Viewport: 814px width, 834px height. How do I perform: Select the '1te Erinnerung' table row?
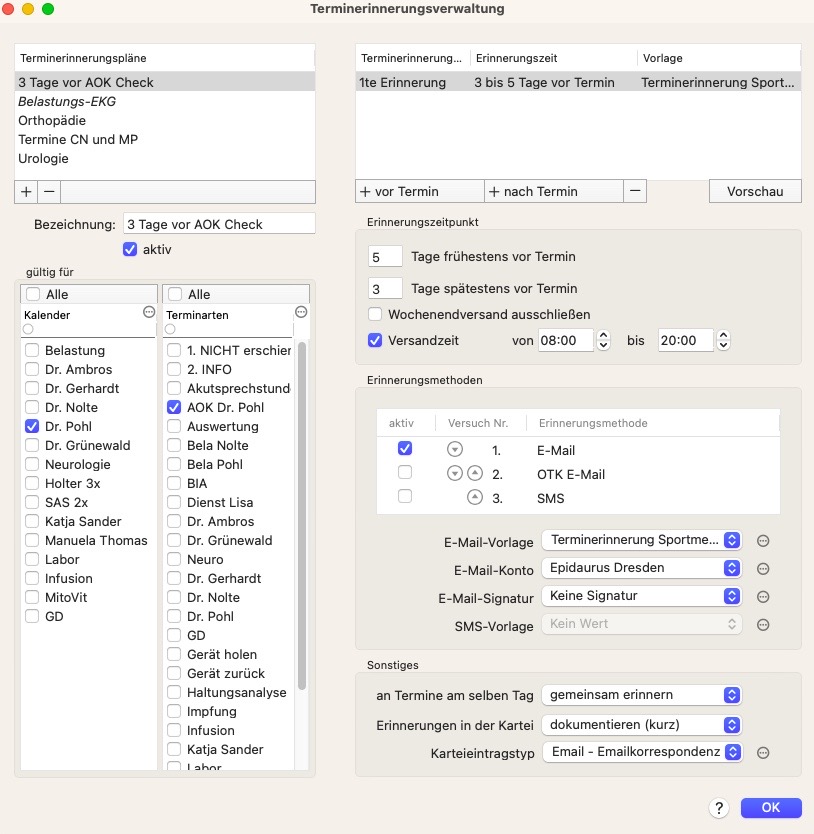tap(578, 82)
